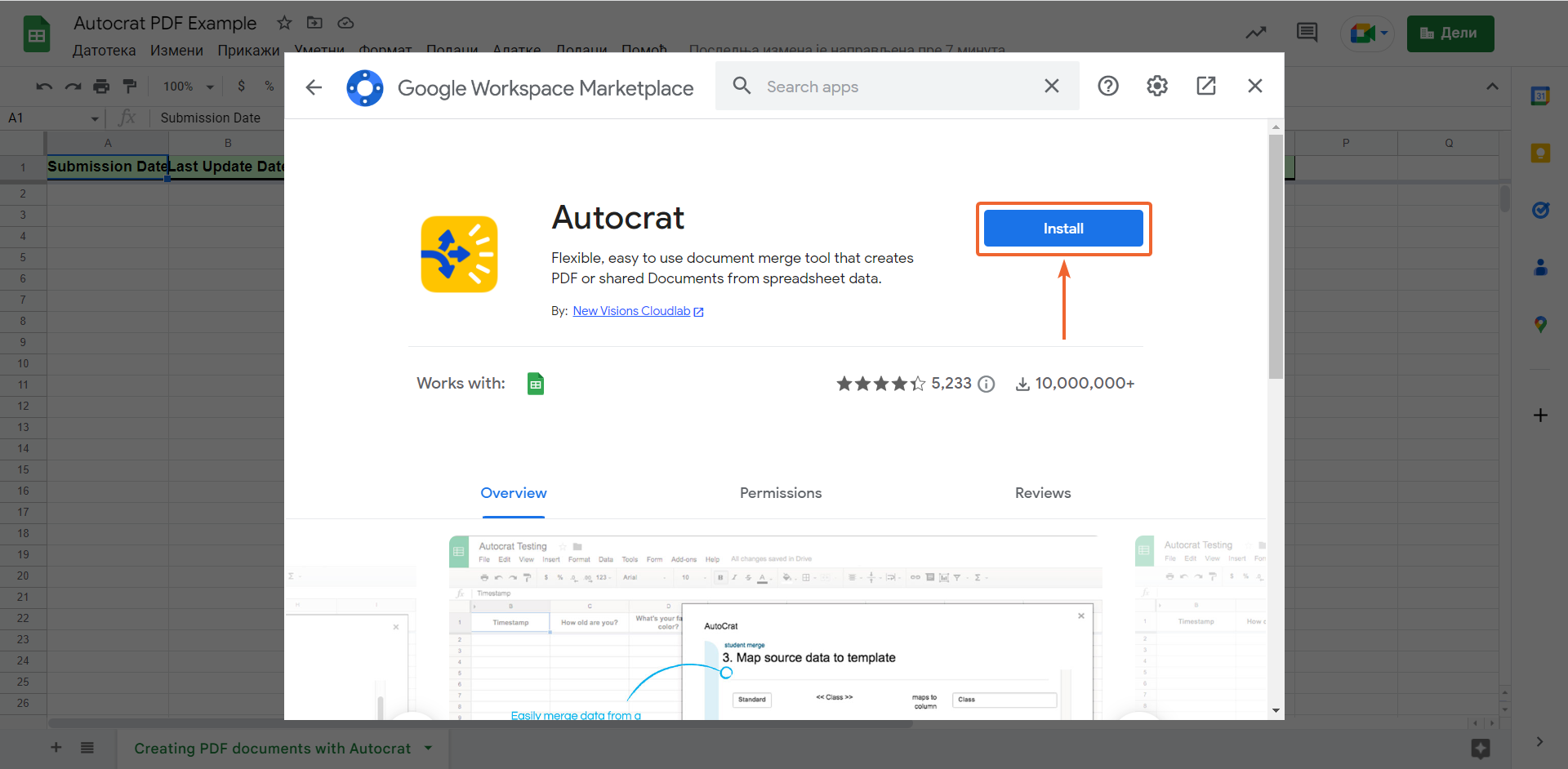Hide the side panel with the chevron

click(x=1539, y=742)
